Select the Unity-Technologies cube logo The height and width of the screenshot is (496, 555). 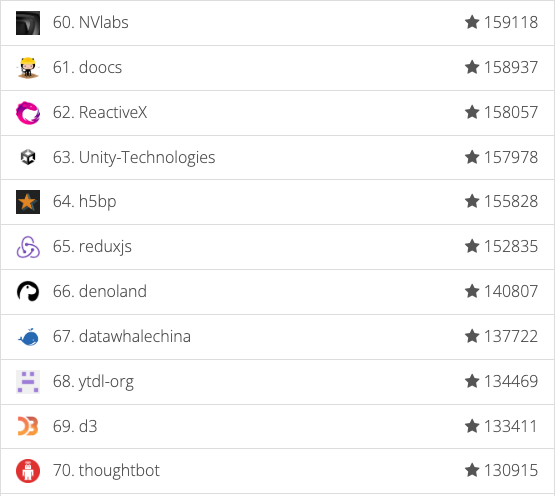[28, 157]
